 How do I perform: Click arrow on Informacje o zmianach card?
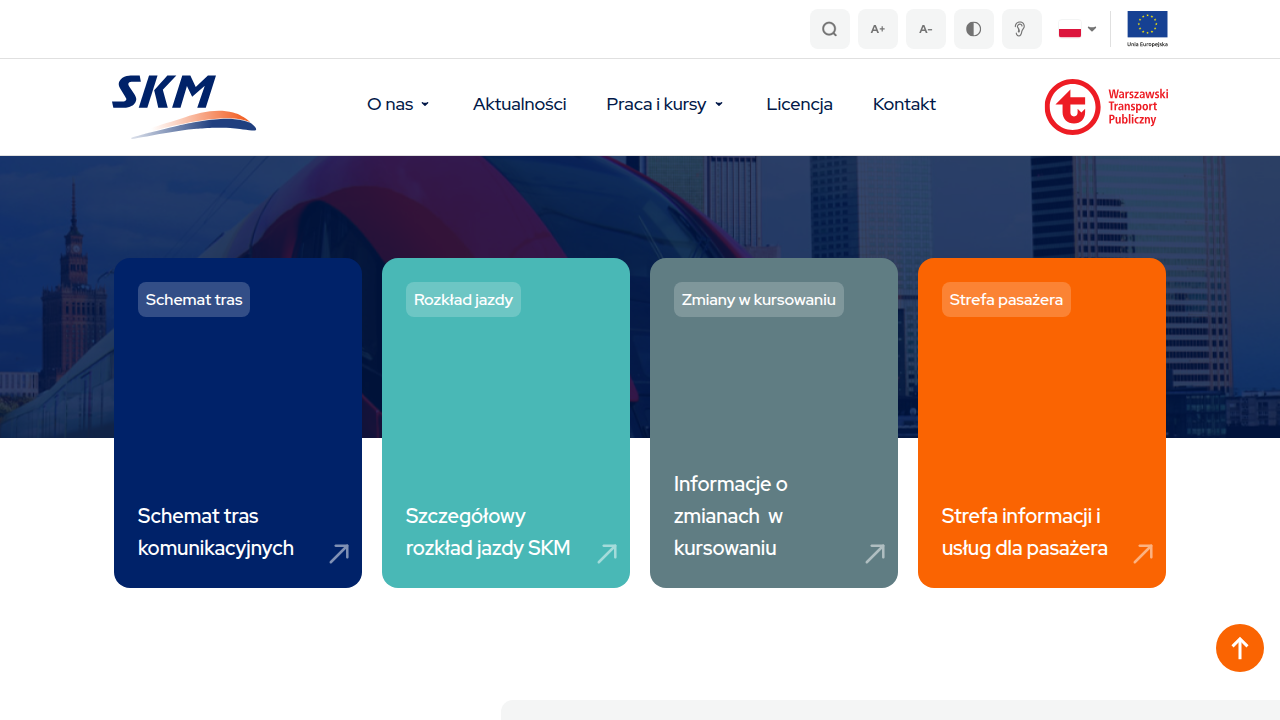[x=875, y=553]
